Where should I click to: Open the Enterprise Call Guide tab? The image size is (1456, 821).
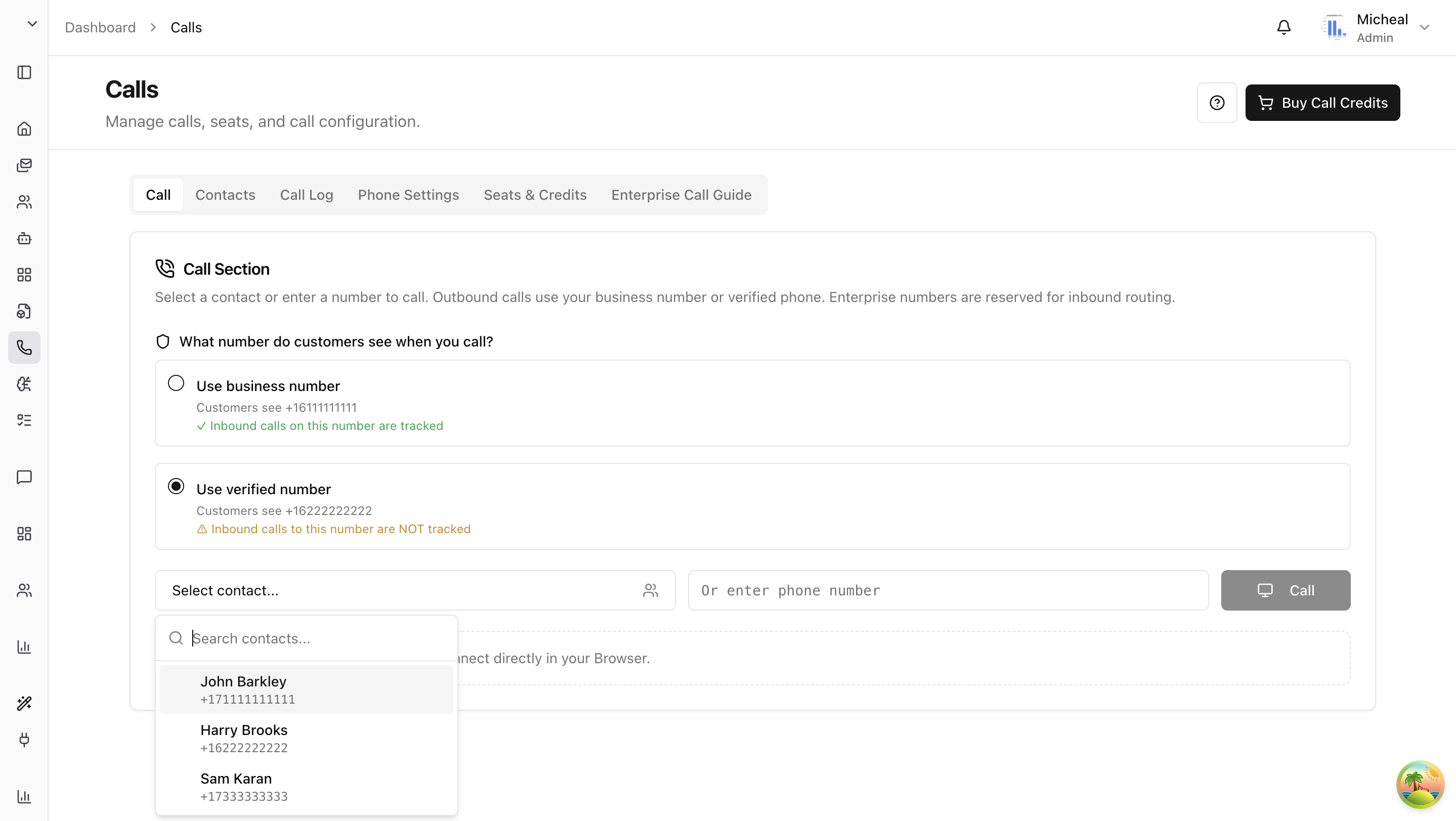tap(681, 195)
